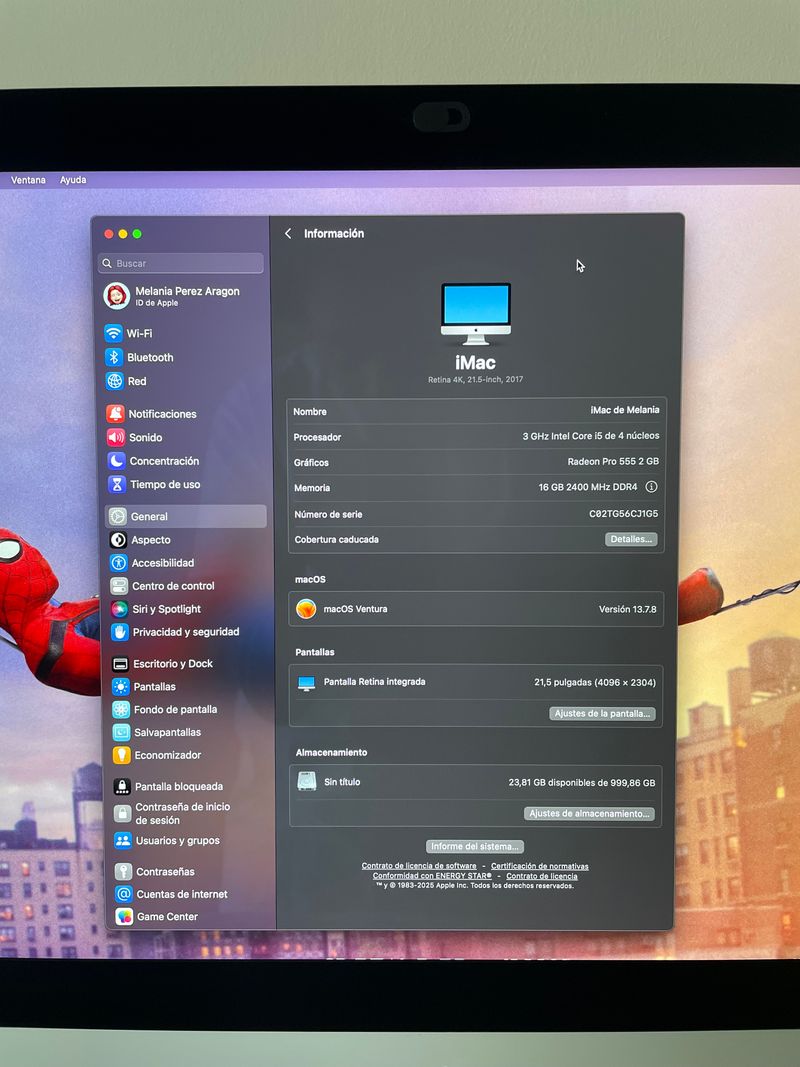Open Pantalla bloqueada lock icon
Screen dimensions: 800x1067
122,787
